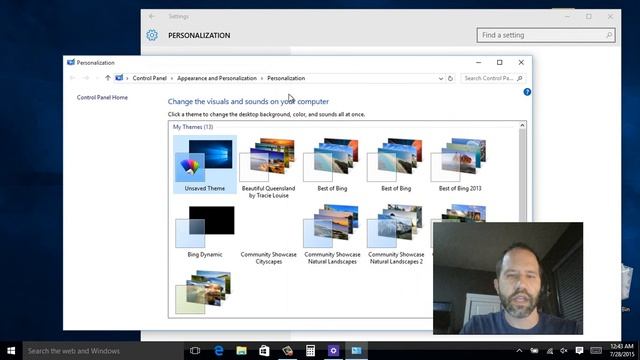Pick Community Showcase Natural Landscapes theme
This screenshot has width=640, height=360.
click(x=332, y=234)
